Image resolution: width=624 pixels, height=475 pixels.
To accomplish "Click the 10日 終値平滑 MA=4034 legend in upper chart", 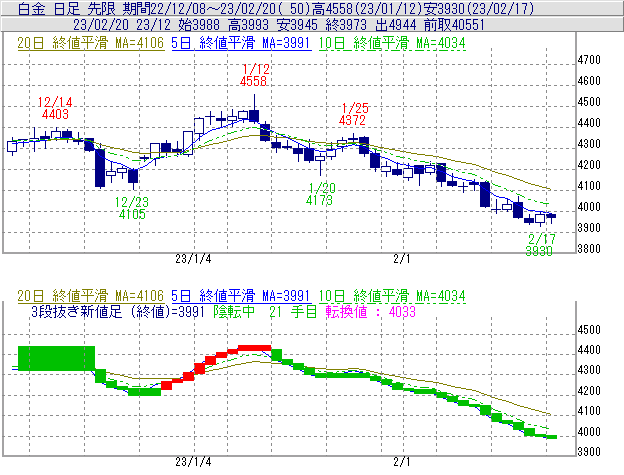I will tap(392, 43).
